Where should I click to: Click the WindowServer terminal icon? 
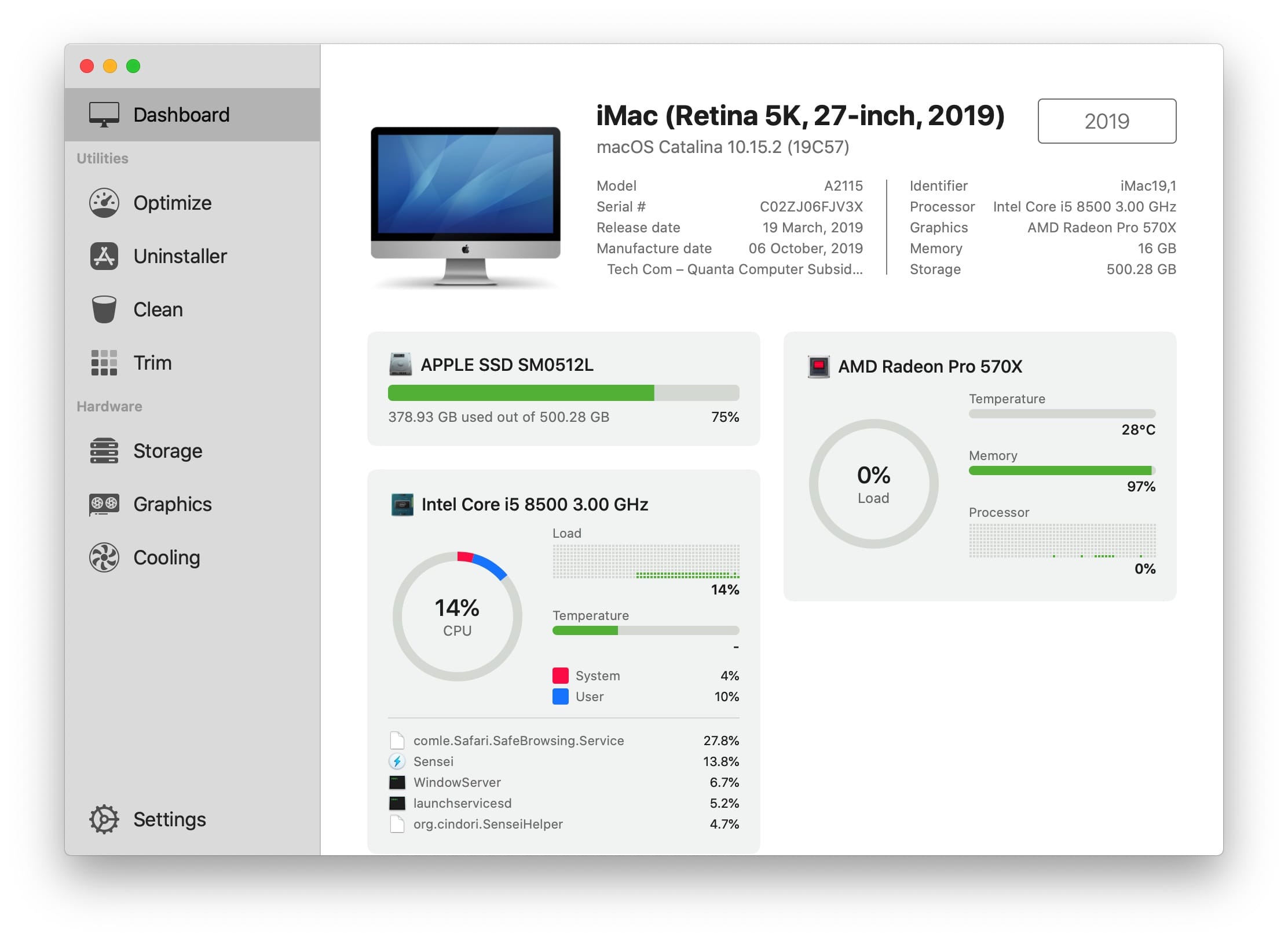click(x=397, y=782)
